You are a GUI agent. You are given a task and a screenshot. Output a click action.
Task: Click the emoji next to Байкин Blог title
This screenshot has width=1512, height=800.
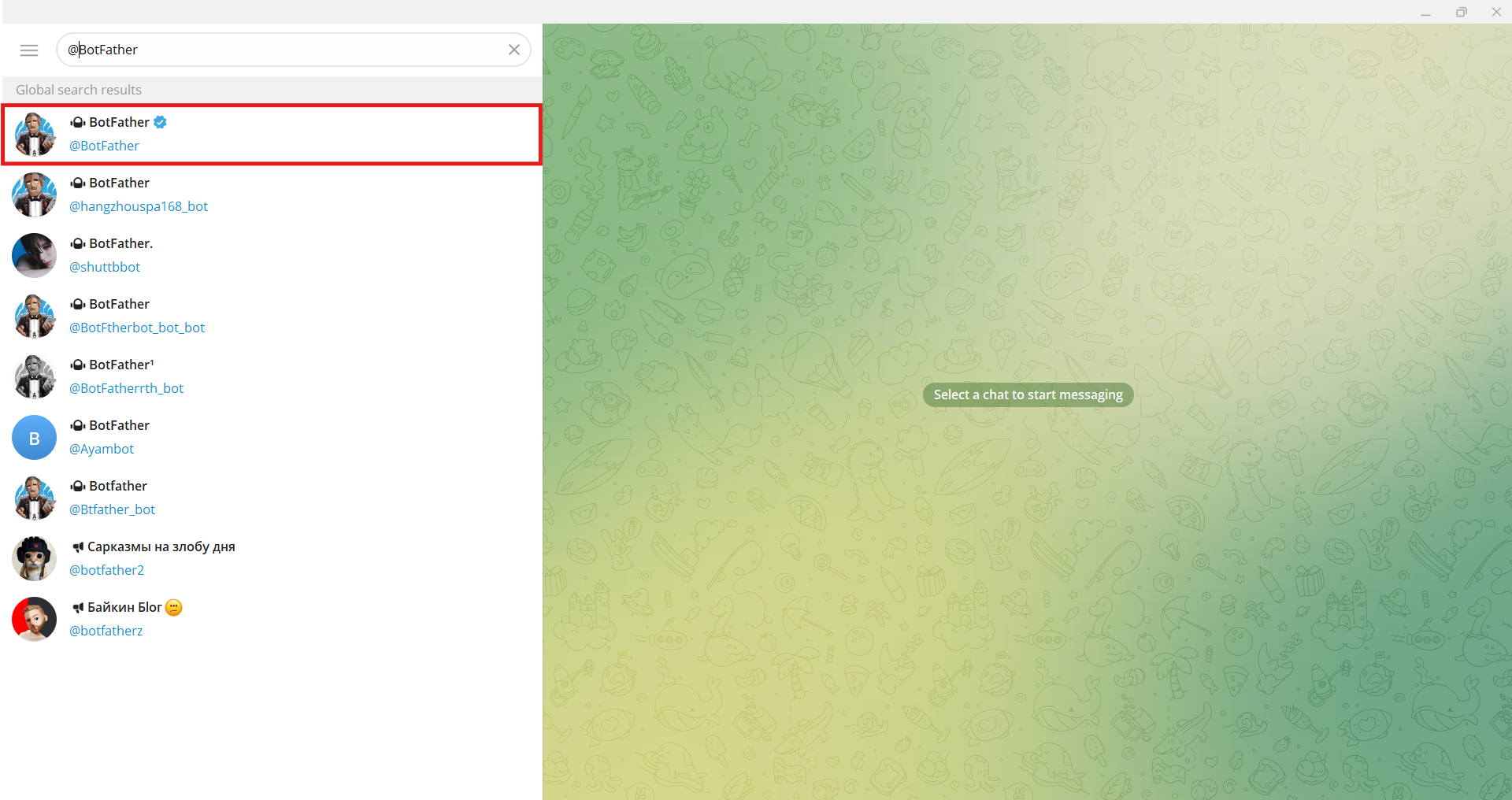[174, 607]
